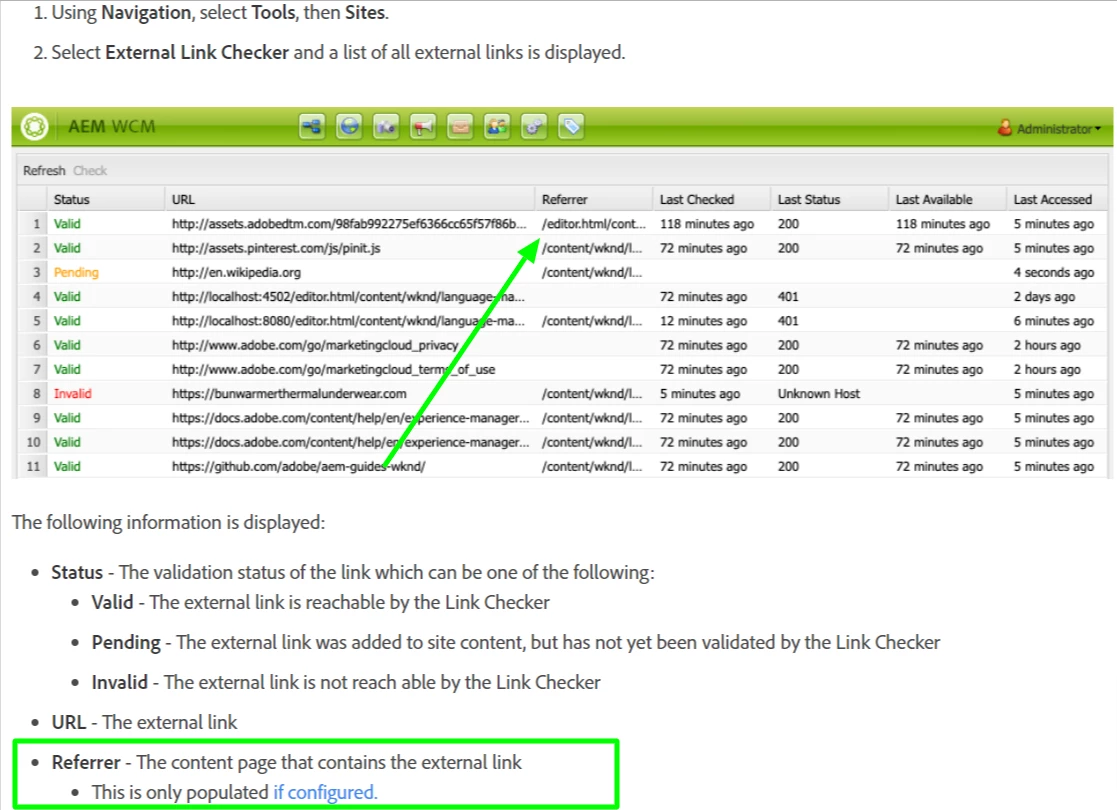Sort by the Last Status column header
This screenshot has height=810, width=1117.
[x=830, y=199]
